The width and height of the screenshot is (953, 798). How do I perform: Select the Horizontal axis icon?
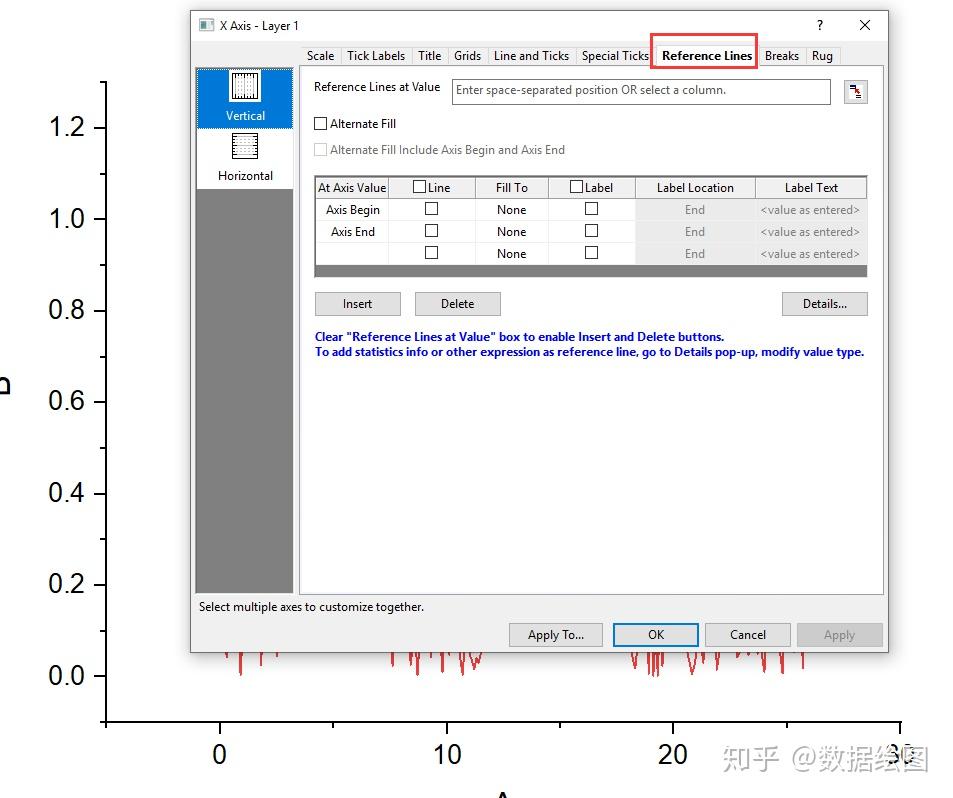[245, 157]
